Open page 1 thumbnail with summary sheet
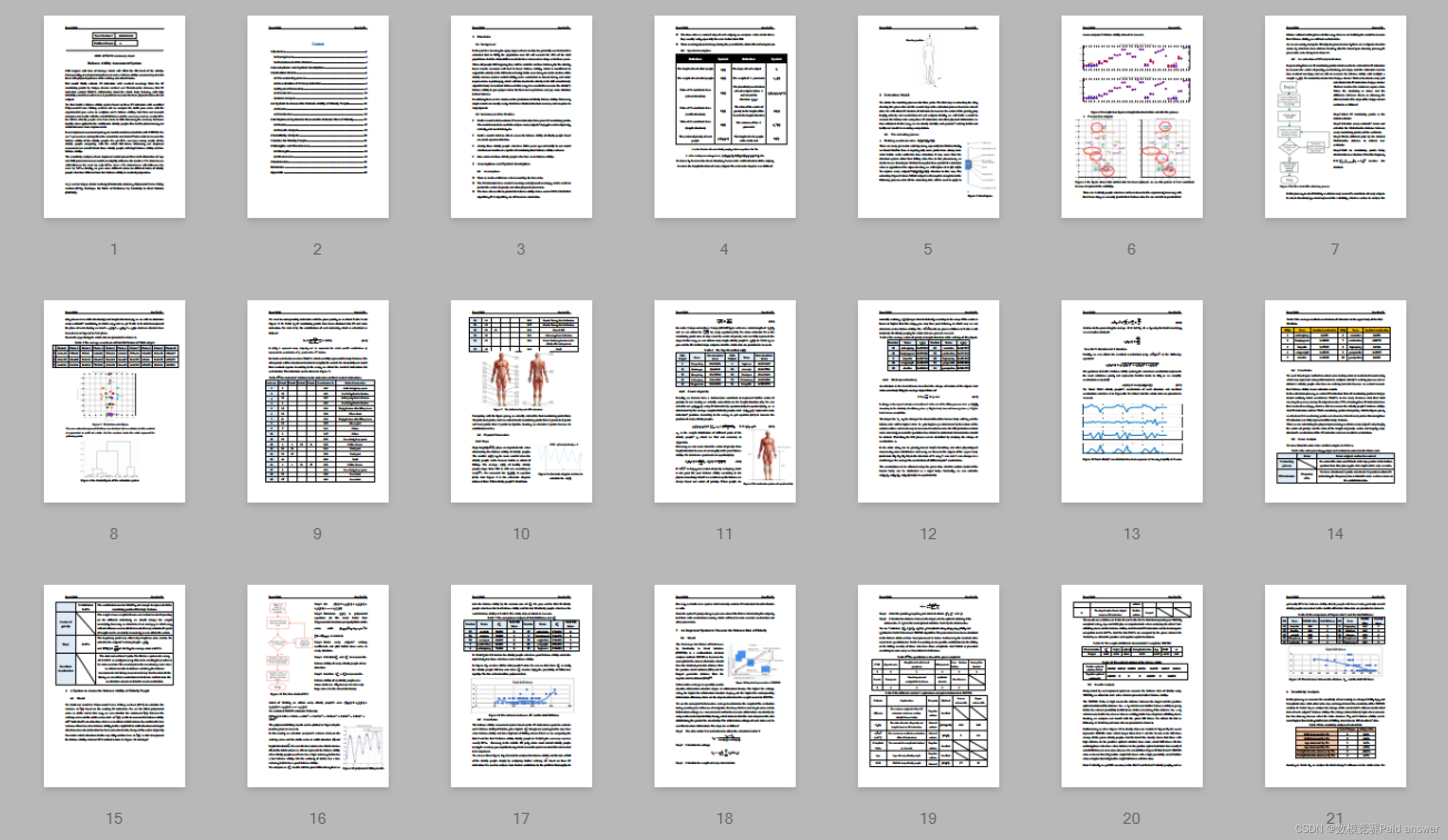 115,117
